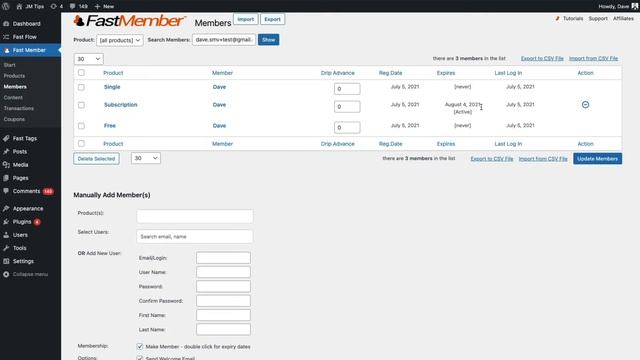Open the Plugins sidebar menu
Viewport: 640px width, 360px height.
pos(22,222)
